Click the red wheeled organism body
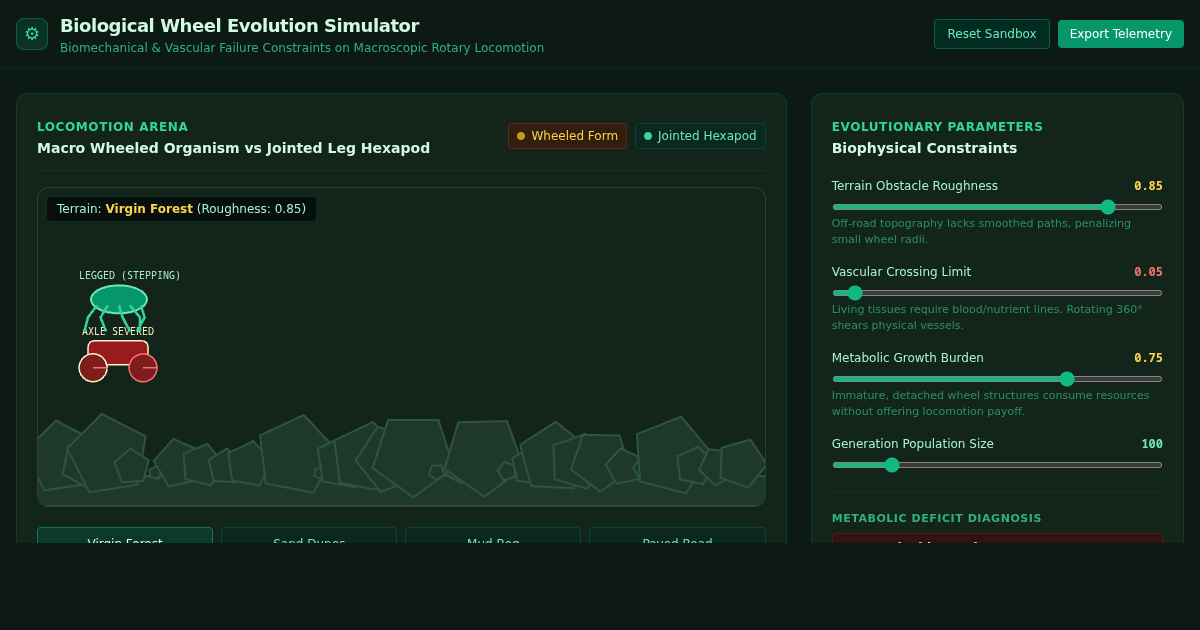 118,352
